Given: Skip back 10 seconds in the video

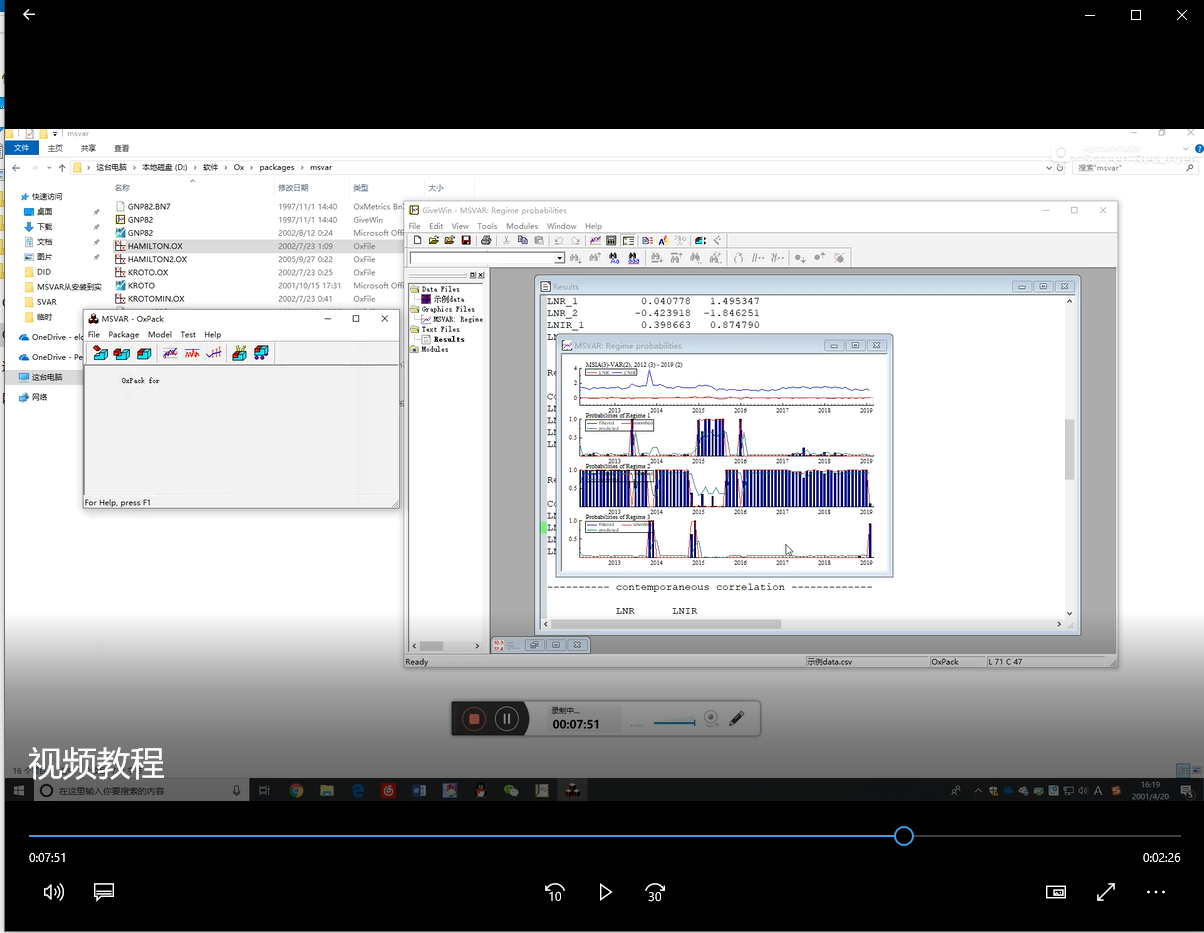Looking at the screenshot, I should (554, 892).
